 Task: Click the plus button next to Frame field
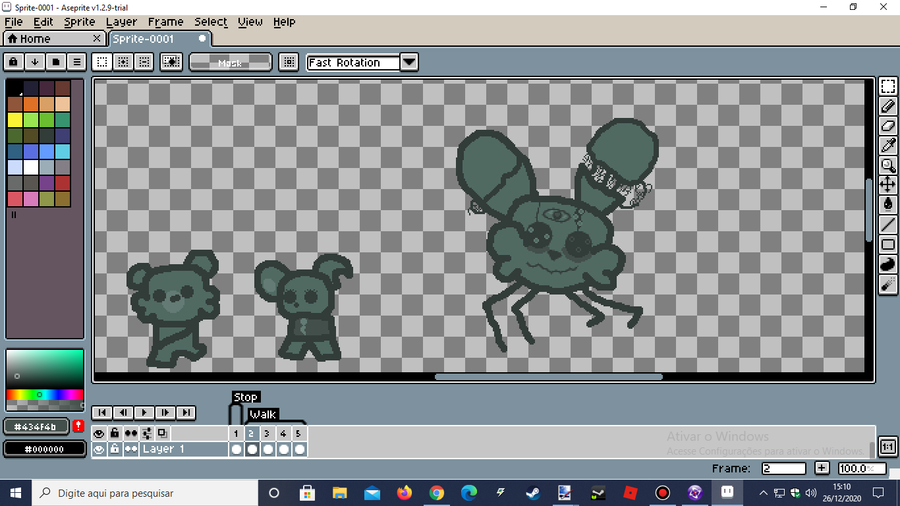(x=822, y=468)
